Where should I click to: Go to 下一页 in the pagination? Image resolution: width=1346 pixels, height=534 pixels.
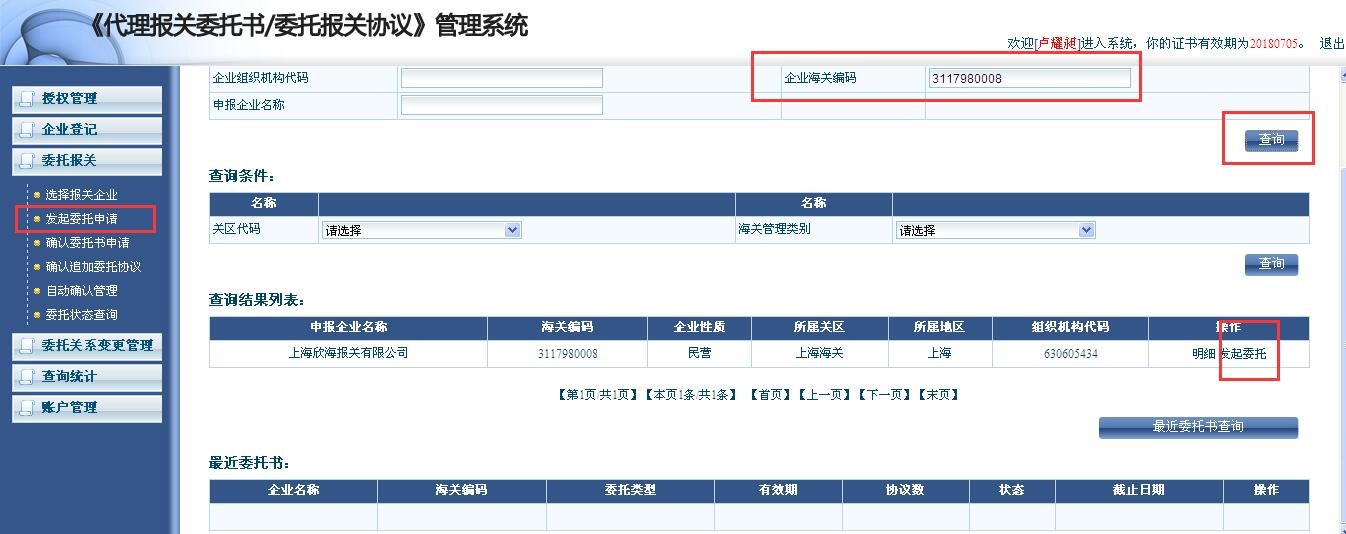point(886,395)
